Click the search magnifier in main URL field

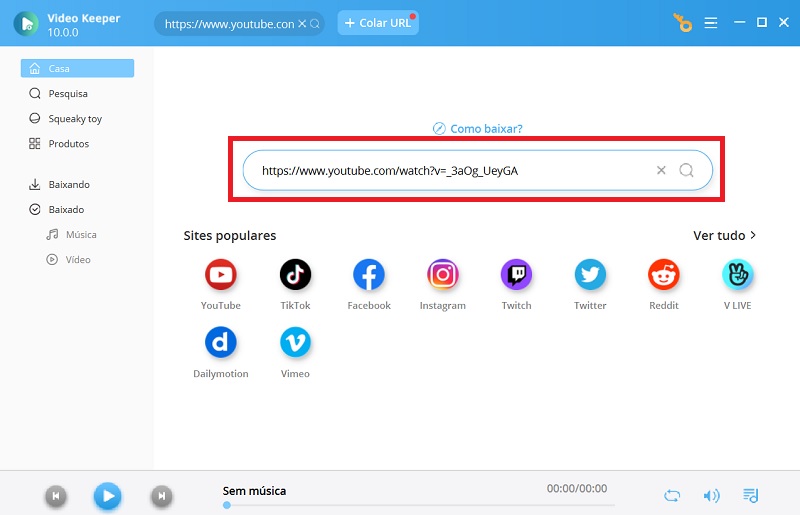(x=686, y=170)
